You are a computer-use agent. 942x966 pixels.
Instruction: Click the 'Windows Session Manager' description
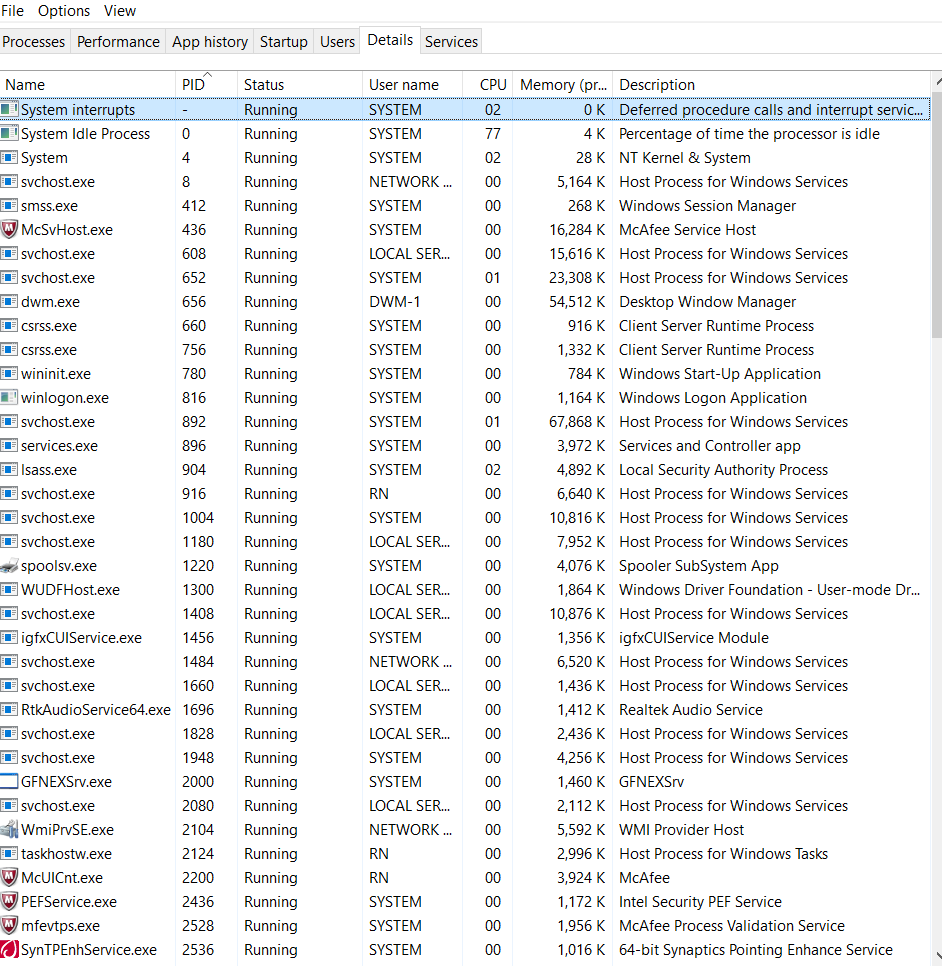[707, 206]
